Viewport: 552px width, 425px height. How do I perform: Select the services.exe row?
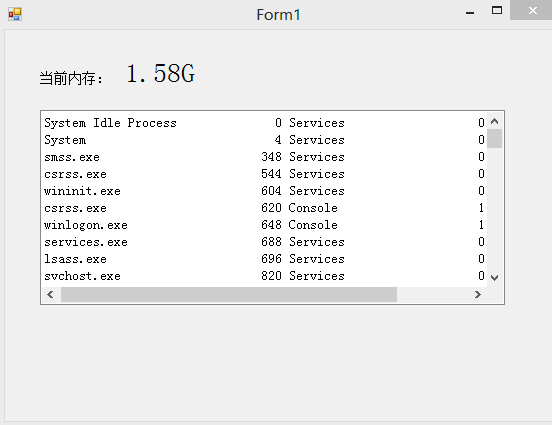264,242
